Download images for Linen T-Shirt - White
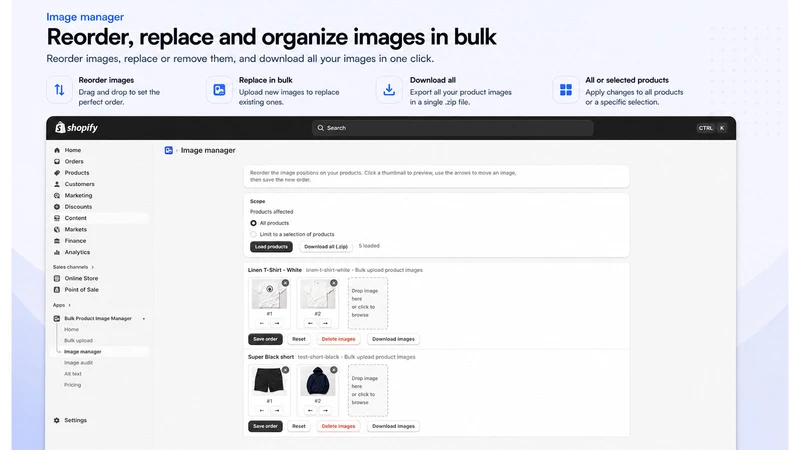The image size is (800, 450). (x=393, y=339)
